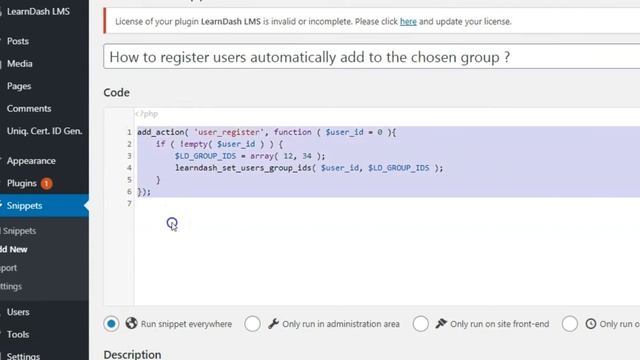Open All Snippets submenu item

(x=19, y=231)
